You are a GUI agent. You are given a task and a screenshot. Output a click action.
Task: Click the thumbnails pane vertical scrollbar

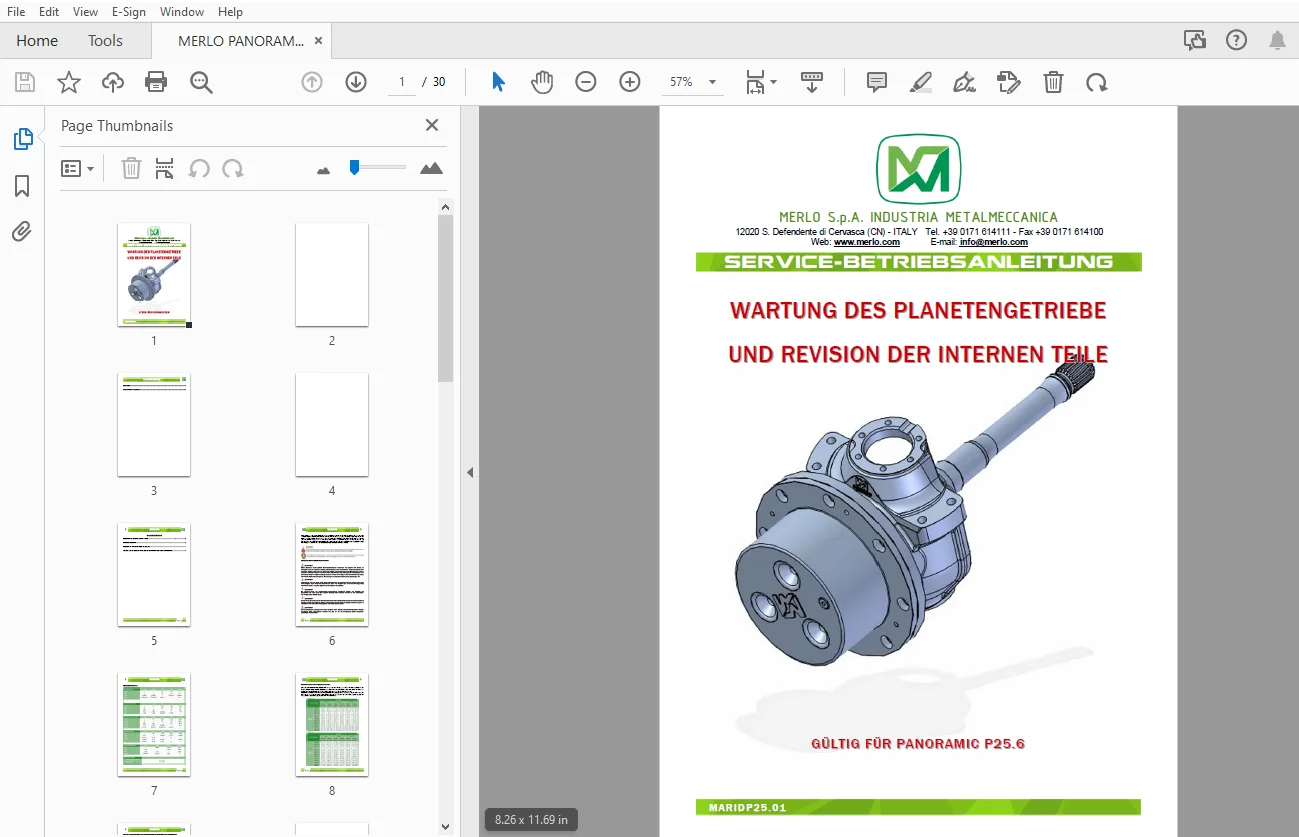click(x=446, y=298)
